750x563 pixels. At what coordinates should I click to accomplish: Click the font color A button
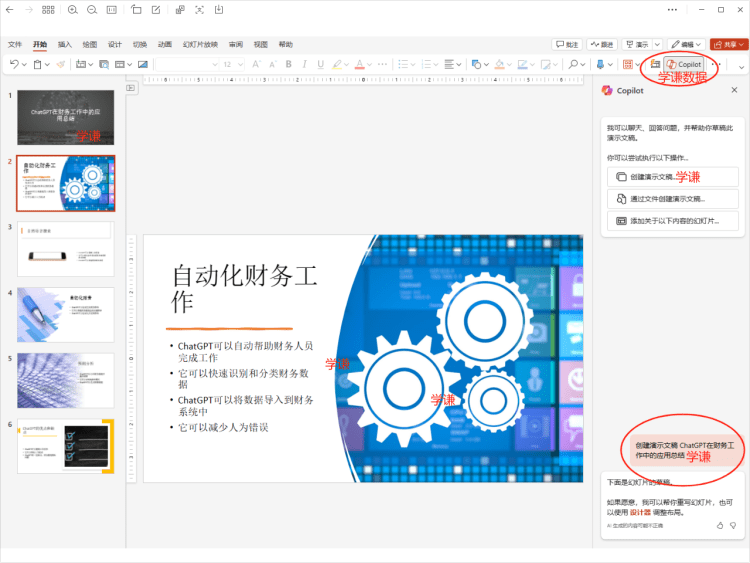(x=360, y=64)
